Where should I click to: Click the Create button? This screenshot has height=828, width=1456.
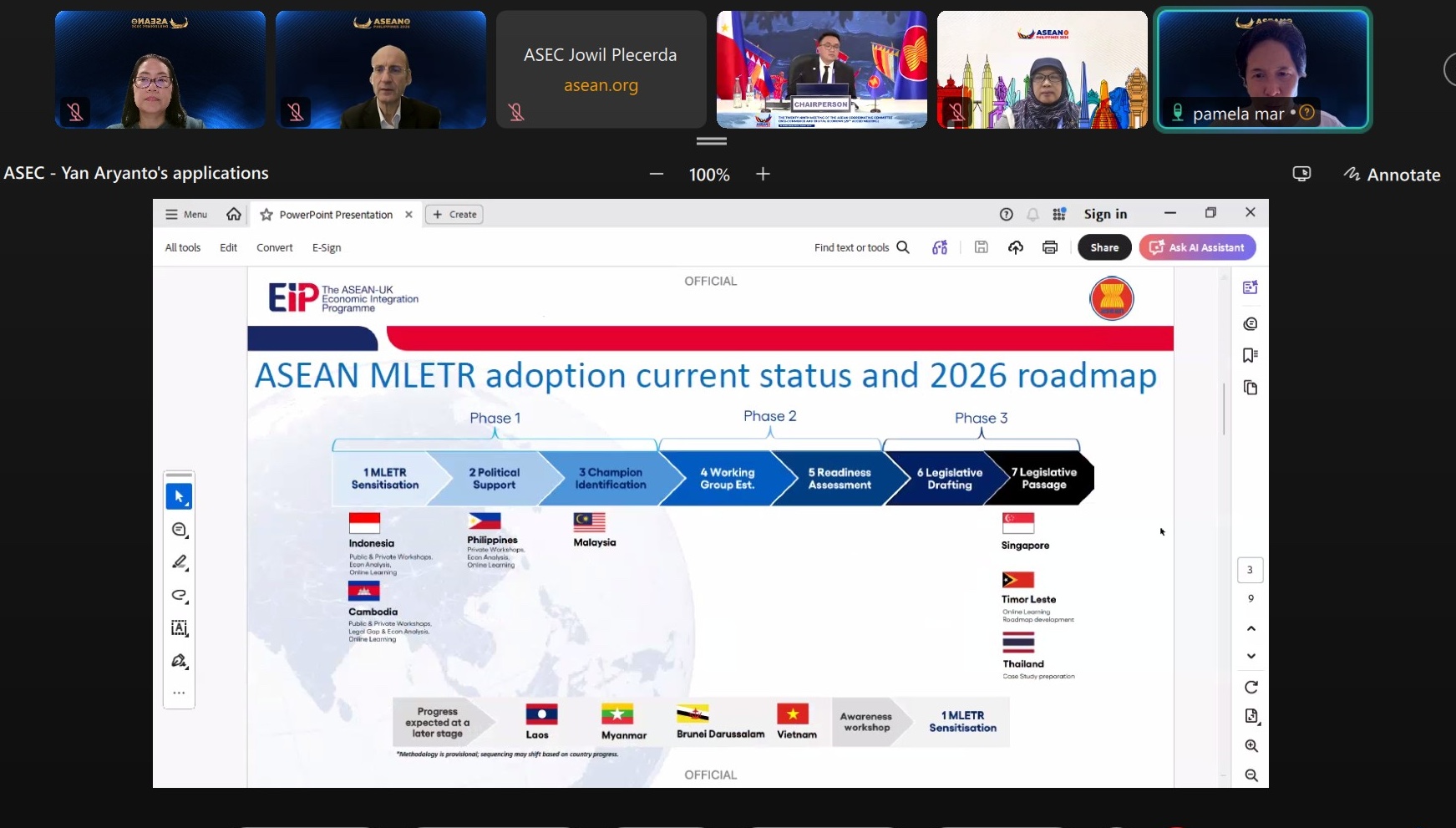[454, 215]
